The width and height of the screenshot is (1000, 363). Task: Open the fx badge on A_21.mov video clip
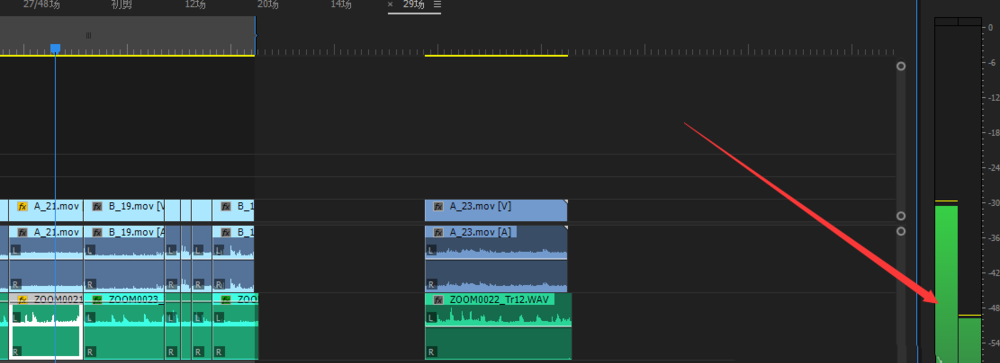coord(22,207)
